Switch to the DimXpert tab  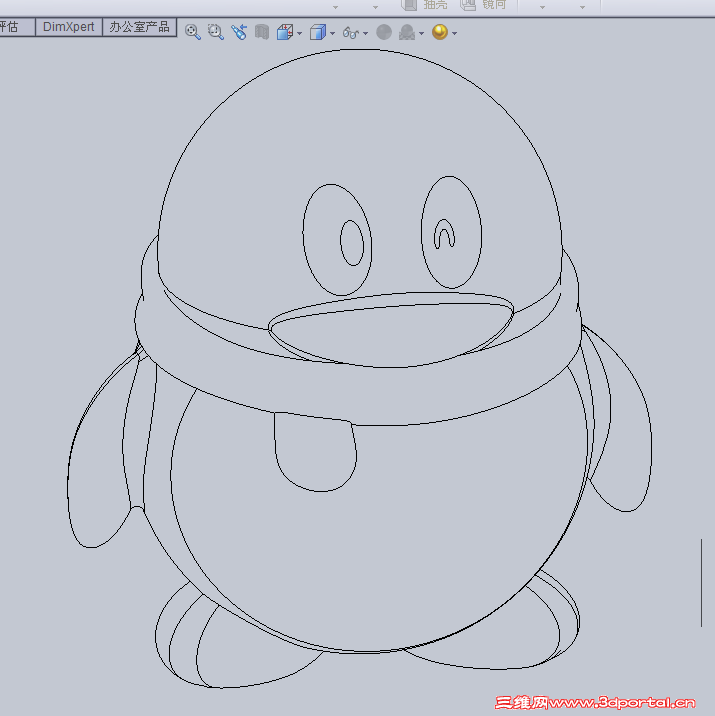pyautogui.click(x=68, y=27)
